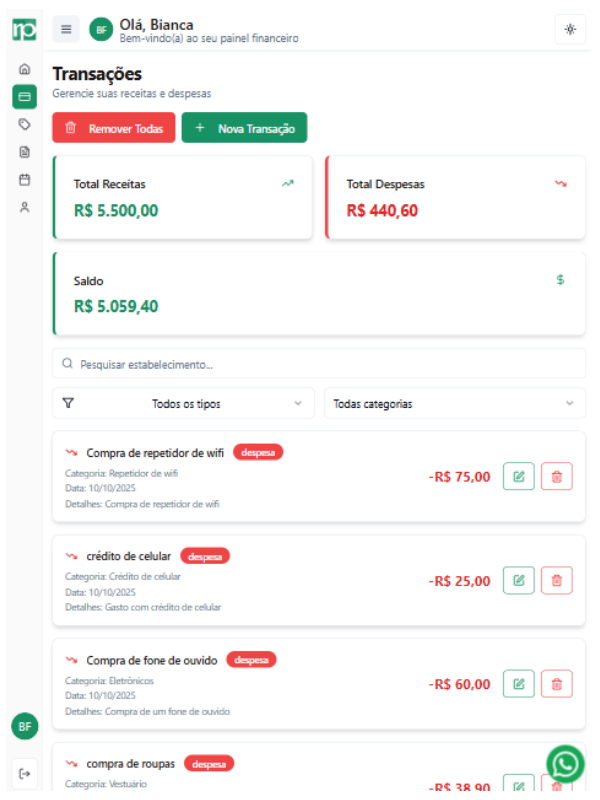Edit the crédito de celular transaction
Viewport: 600px width, 800px height.
click(518, 580)
